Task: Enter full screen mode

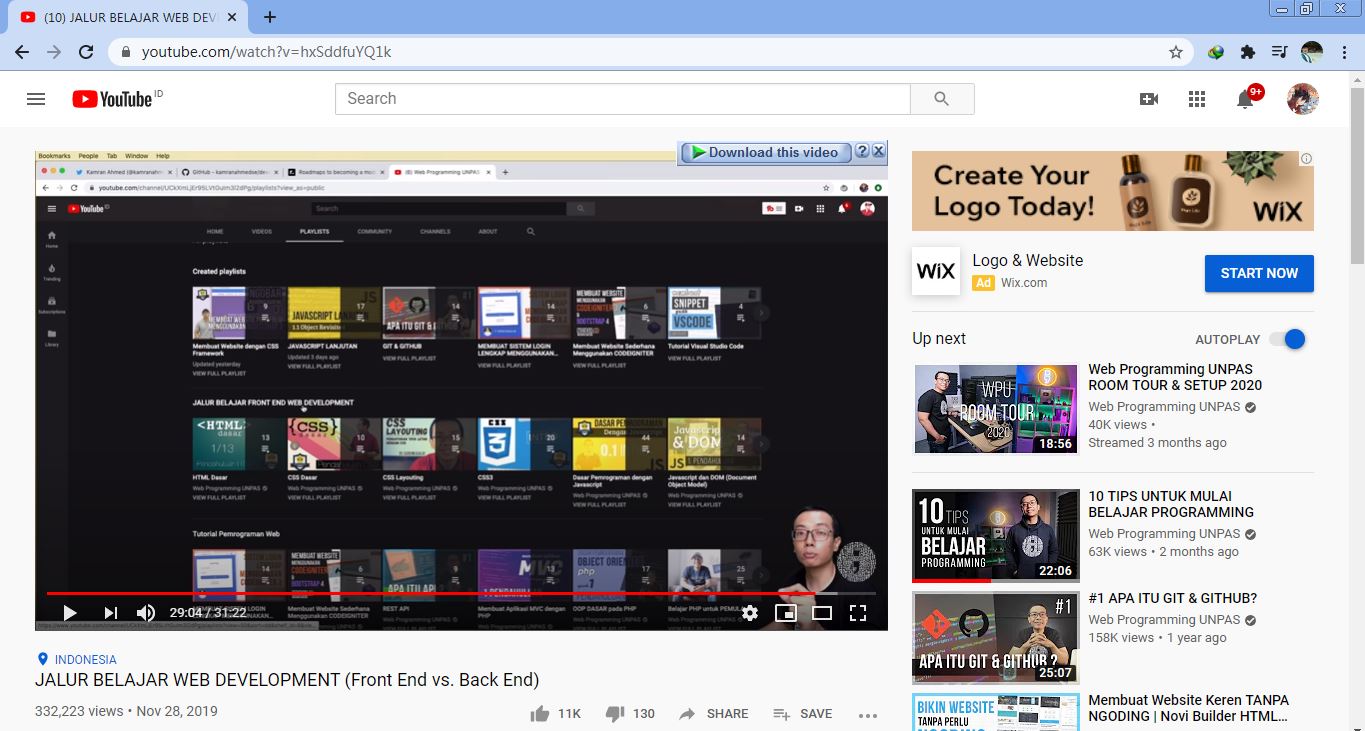Action: (858, 613)
